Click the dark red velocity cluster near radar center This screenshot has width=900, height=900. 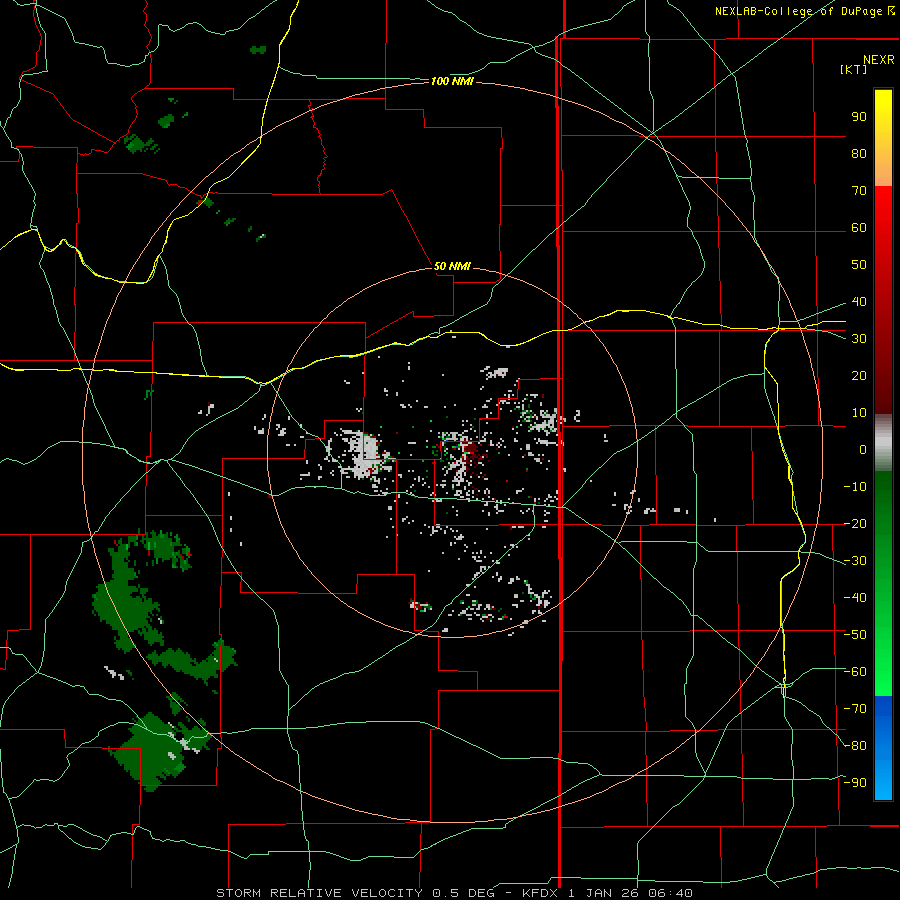474,452
